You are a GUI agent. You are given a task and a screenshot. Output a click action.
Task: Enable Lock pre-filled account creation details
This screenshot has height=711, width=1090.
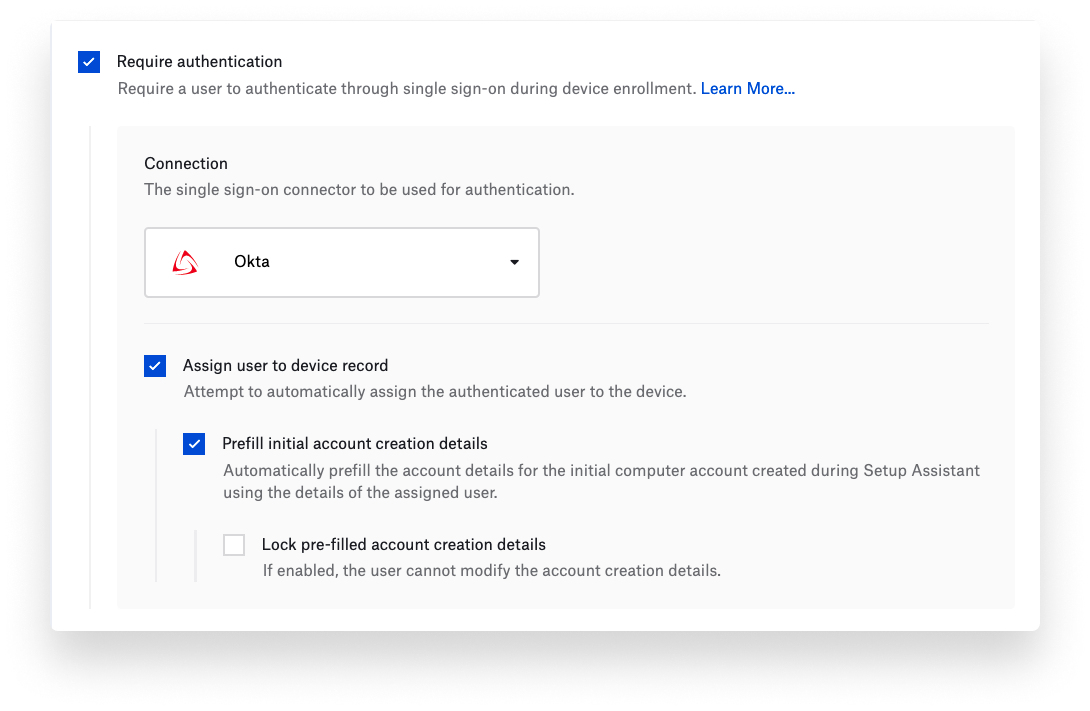pos(234,545)
